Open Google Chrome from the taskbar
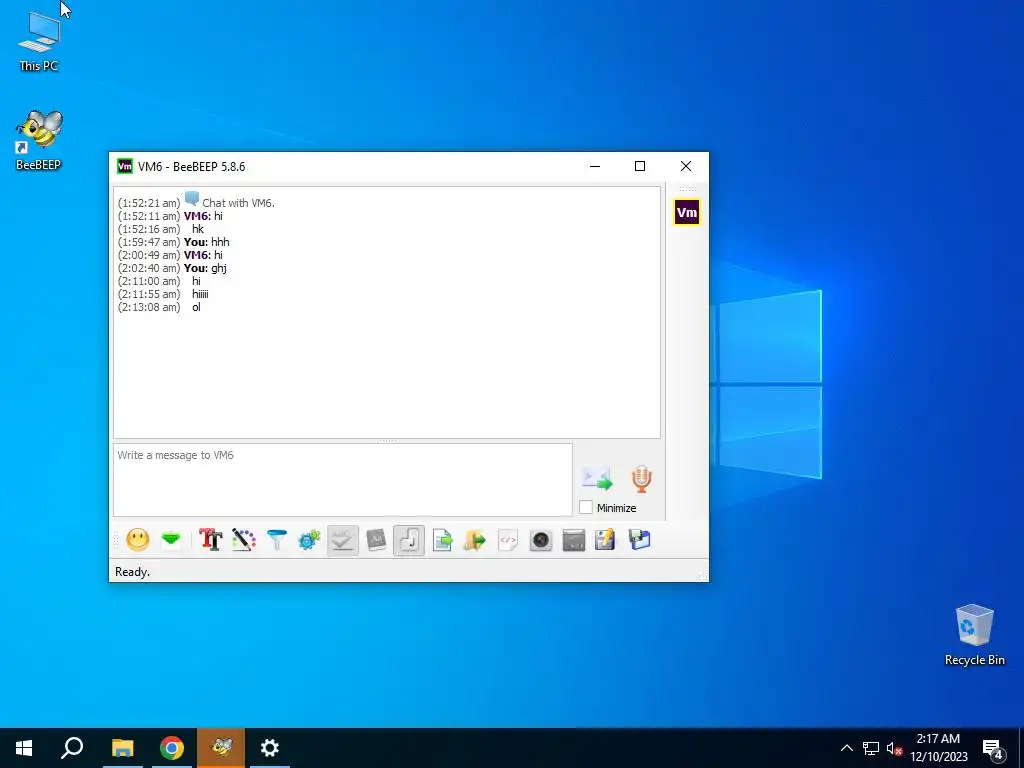The image size is (1024, 768). point(172,748)
